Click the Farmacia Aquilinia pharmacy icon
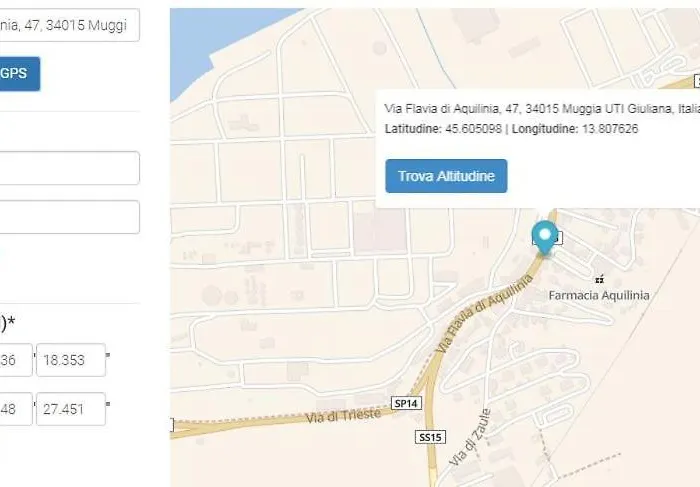 pyautogui.click(x=599, y=279)
